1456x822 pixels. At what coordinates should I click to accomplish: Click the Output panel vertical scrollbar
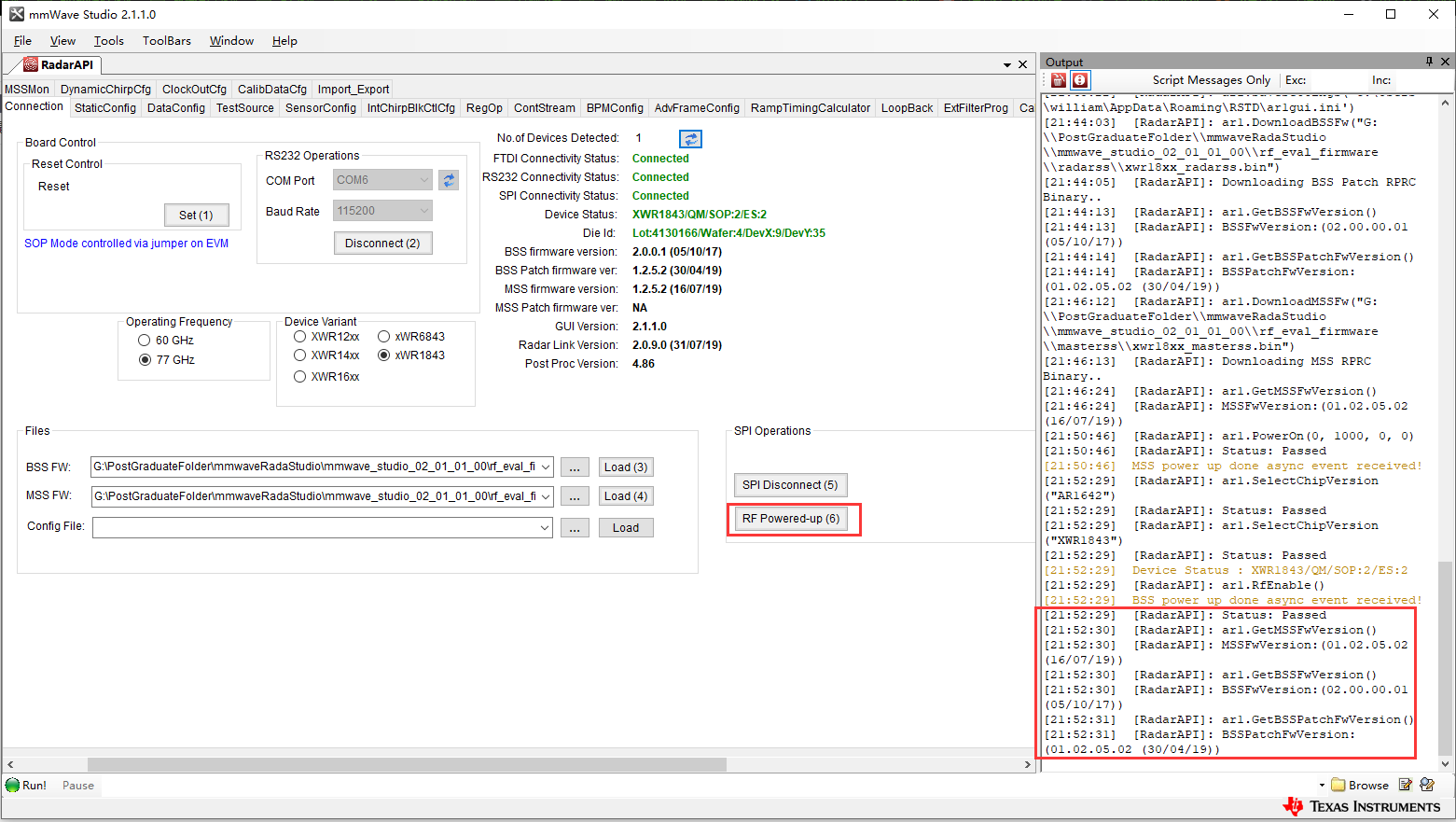(1446, 659)
